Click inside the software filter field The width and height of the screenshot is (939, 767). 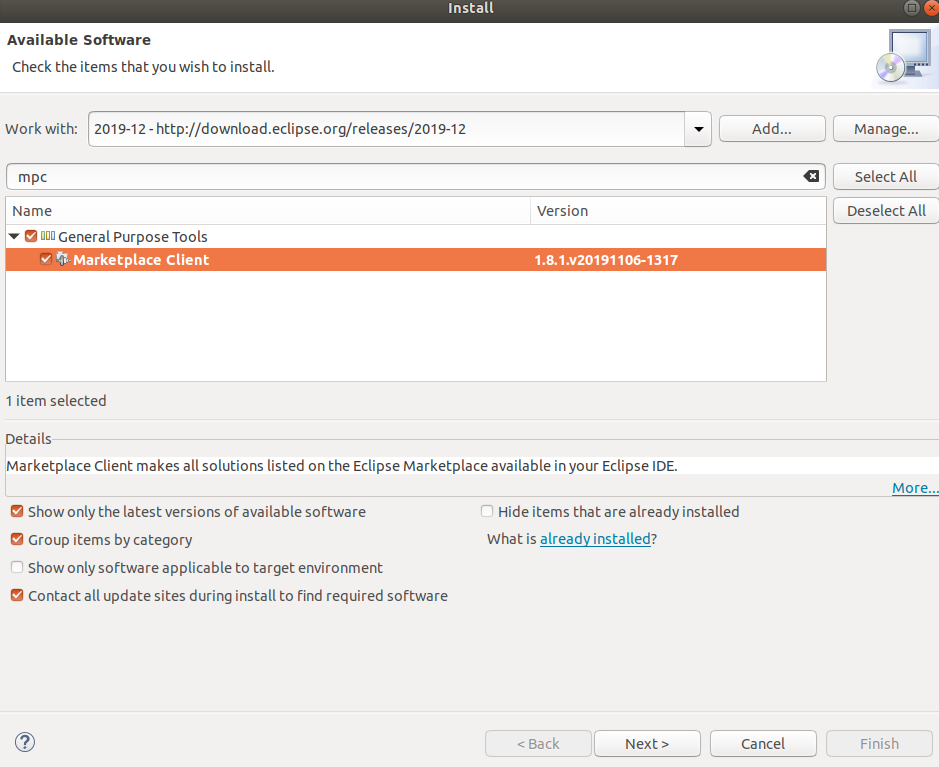coord(400,176)
